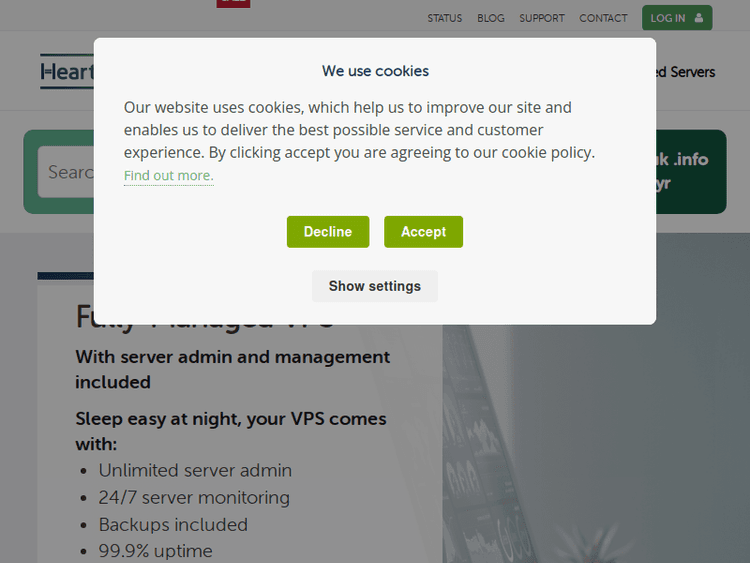The width and height of the screenshot is (750, 563).
Task: Click the red badge at page top
Action: (x=233, y=3)
